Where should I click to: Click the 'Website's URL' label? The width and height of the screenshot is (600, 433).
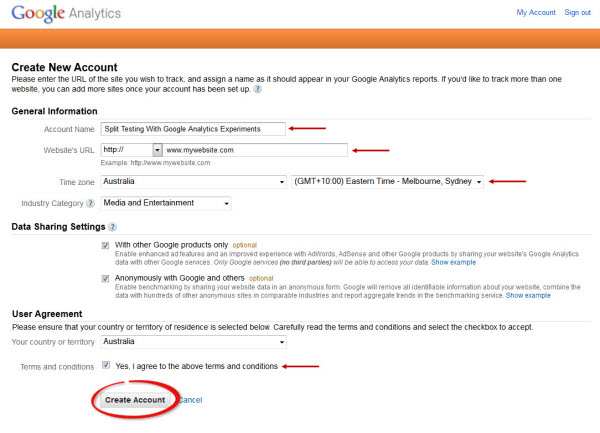coord(69,150)
